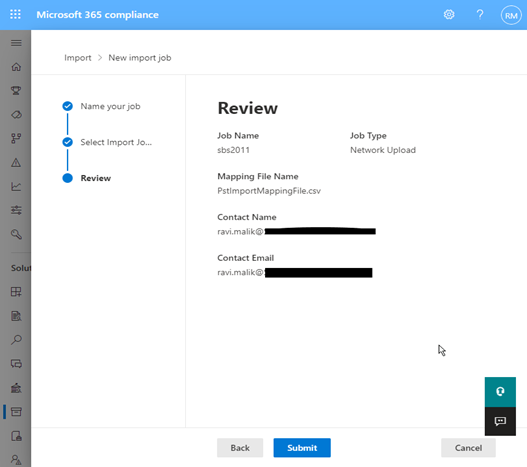
Task: Open Policies sliders icon
Action: click(x=16, y=210)
